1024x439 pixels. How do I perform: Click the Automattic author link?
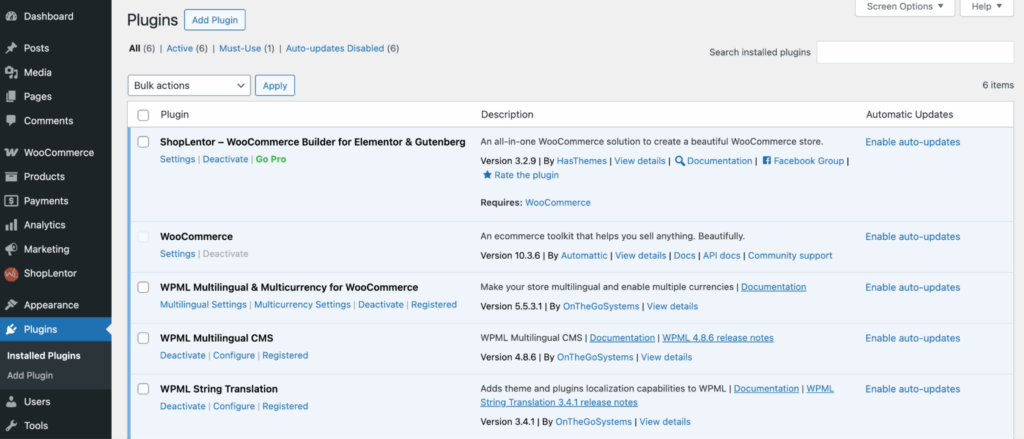click(584, 255)
